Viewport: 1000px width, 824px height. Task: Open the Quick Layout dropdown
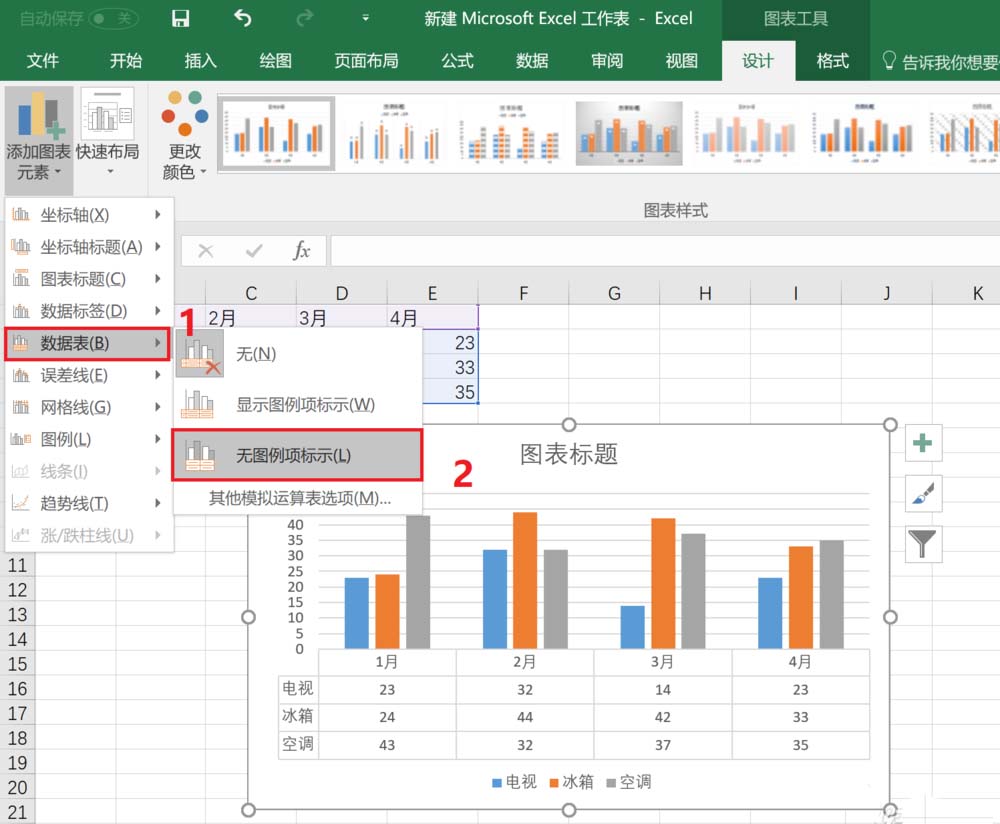(x=107, y=133)
